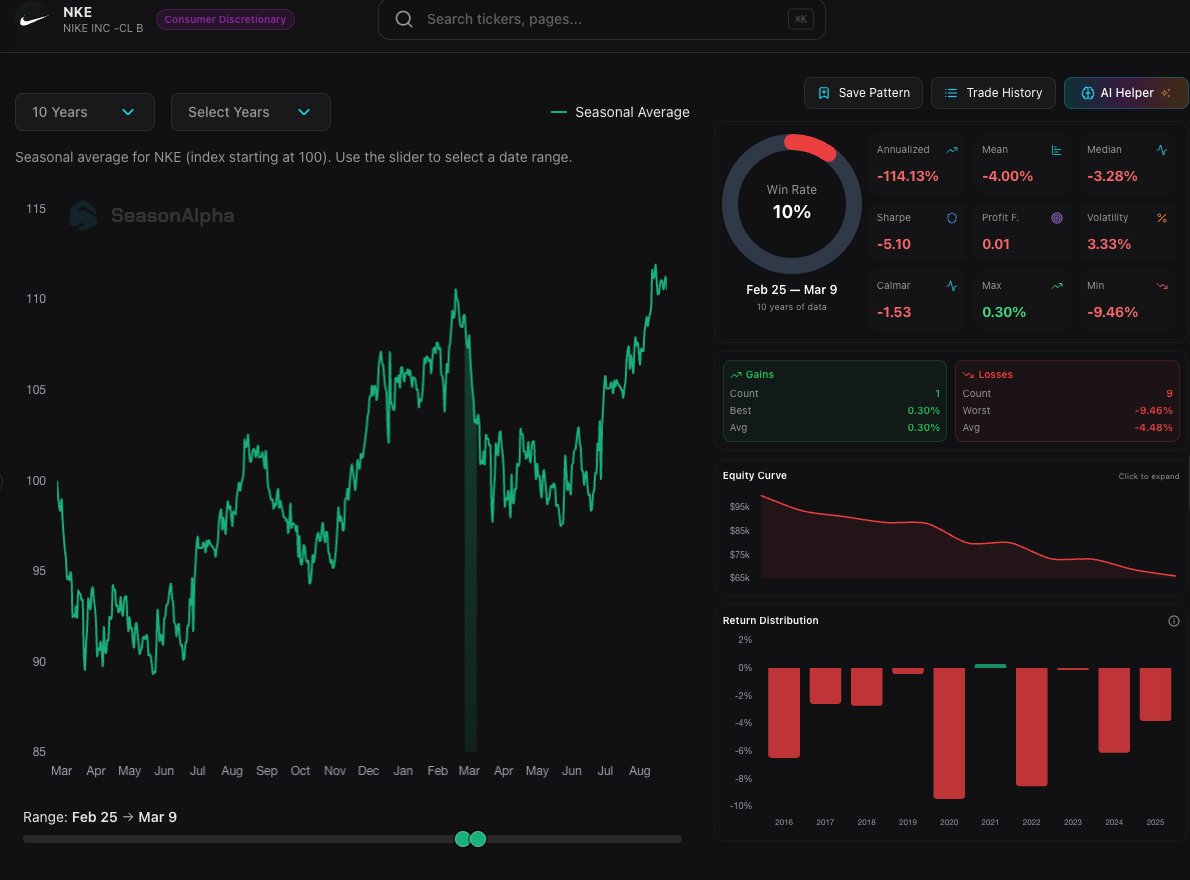The width and height of the screenshot is (1190, 880).
Task: Click the Equity Curve heading
Action: (754, 476)
